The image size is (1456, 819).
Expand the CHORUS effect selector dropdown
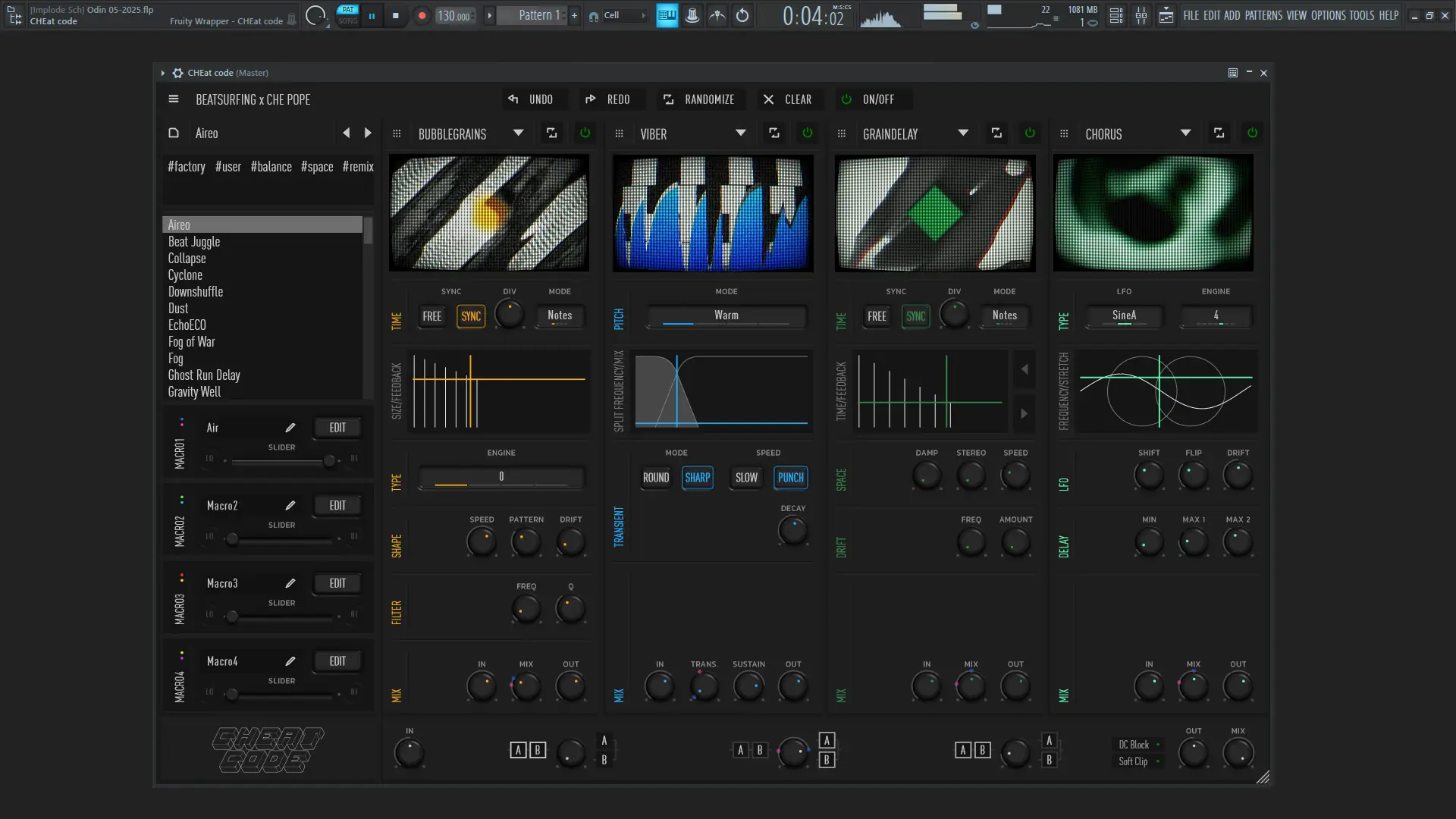point(1185,133)
